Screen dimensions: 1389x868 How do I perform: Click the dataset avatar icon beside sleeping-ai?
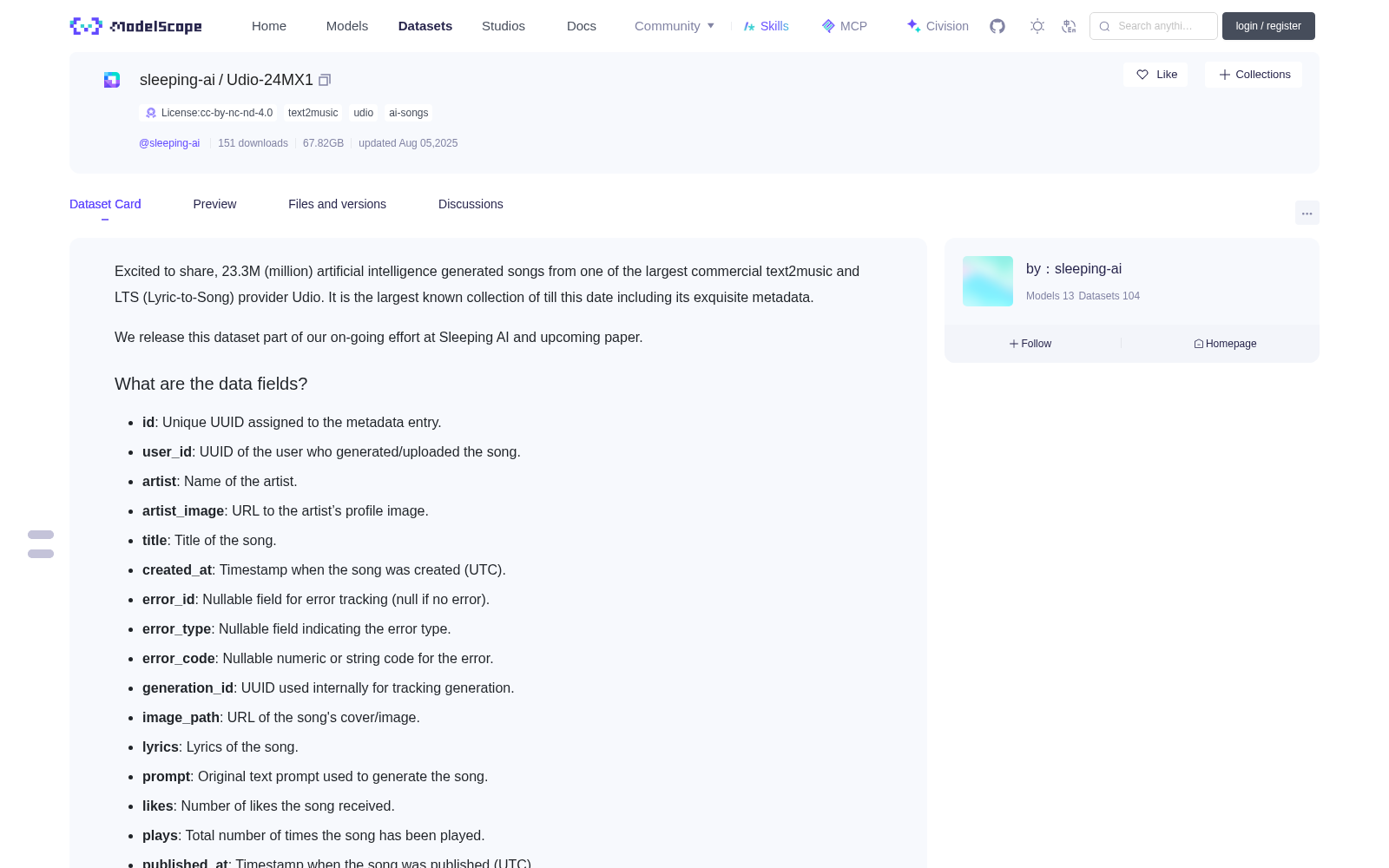click(112, 80)
